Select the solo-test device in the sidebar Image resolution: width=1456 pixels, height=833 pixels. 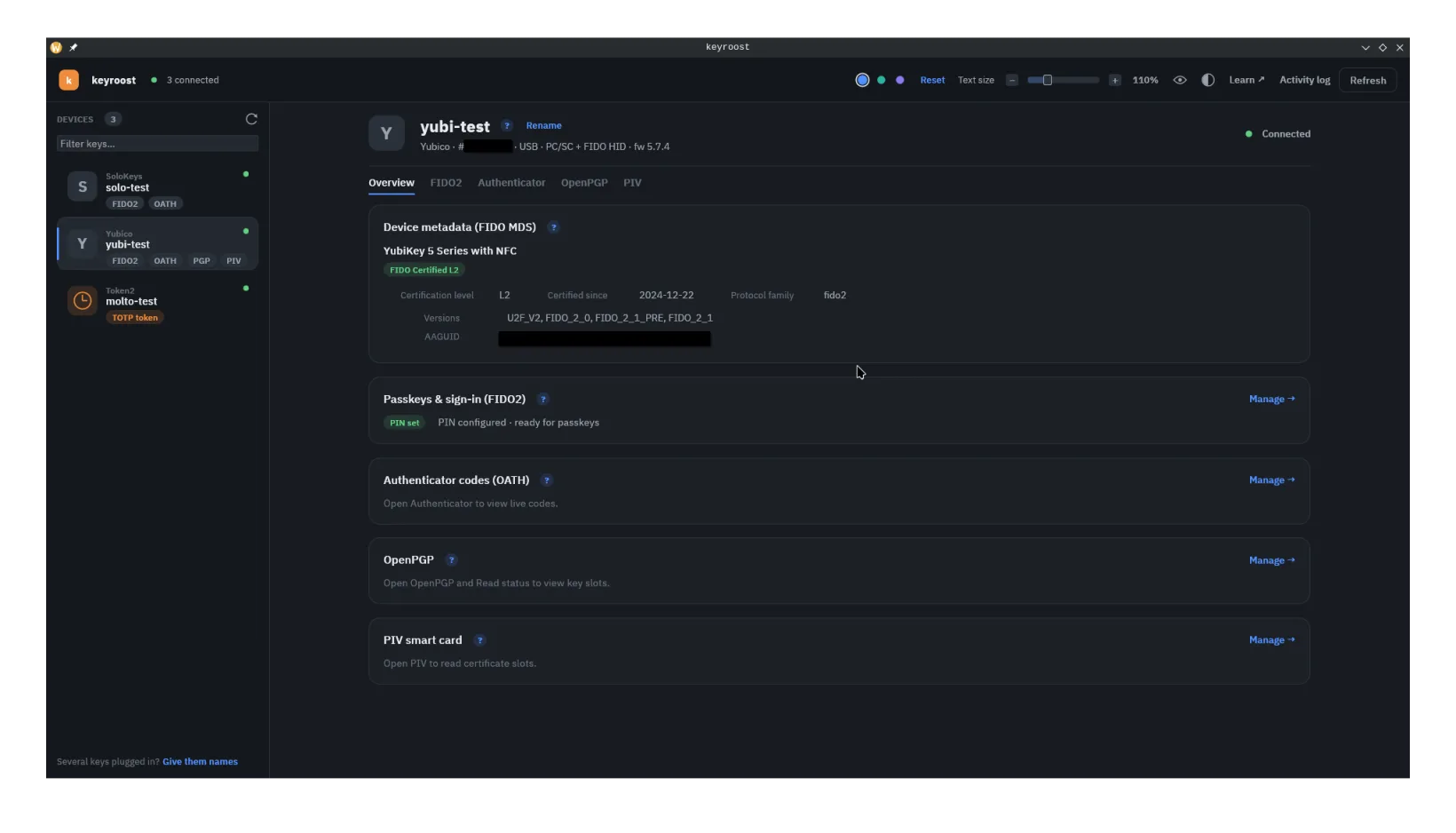pyautogui.click(x=157, y=189)
